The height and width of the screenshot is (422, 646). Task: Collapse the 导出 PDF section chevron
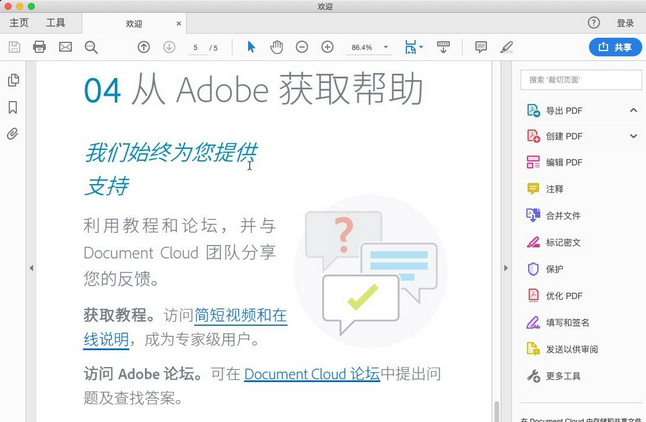[x=634, y=110]
